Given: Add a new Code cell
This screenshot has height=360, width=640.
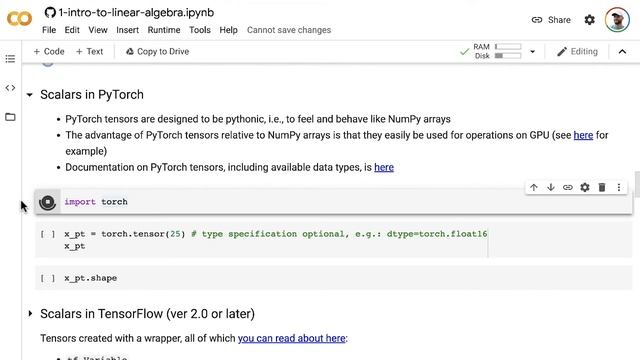Looking at the screenshot, I should pyautogui.click(x=49, y=51).
